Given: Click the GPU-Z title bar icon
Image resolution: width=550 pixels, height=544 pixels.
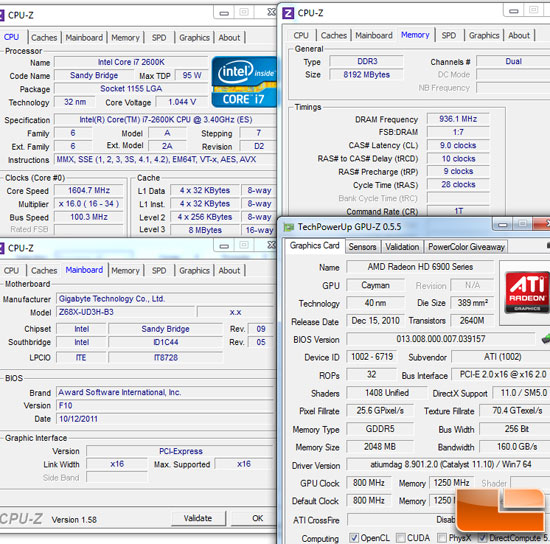Looking at the screenshot, I should point(288,227).
